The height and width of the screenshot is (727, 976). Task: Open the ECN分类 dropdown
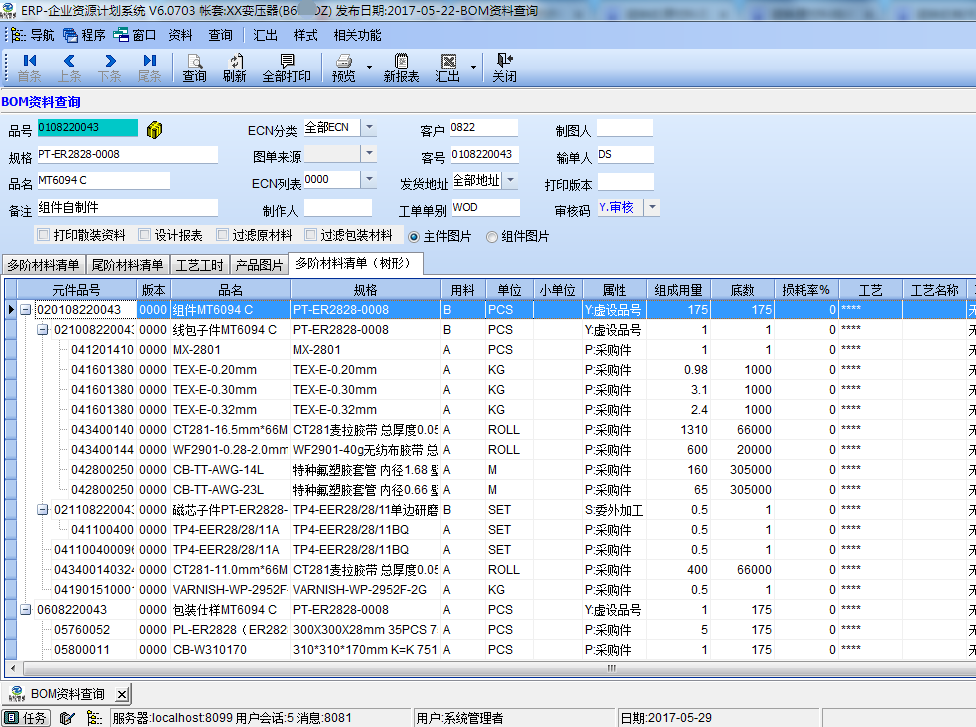[369, 128]
